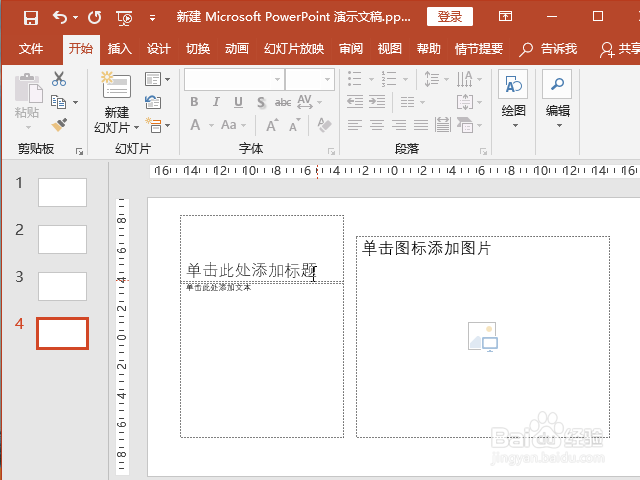Toggle text Shadow effect
This screenshot has width=640, height=480.
pyautogui.click(x=261, y=102)
